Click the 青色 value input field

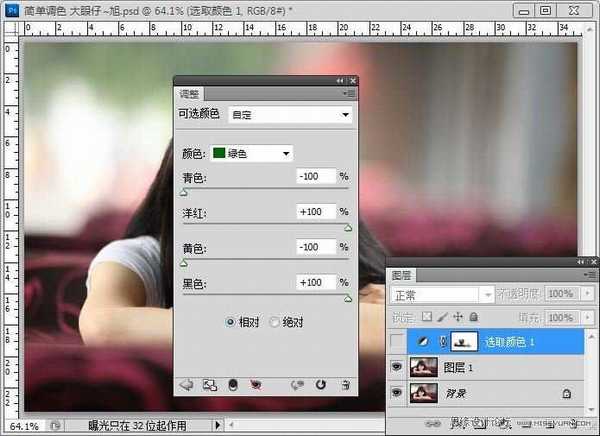[x=316, y=177]
